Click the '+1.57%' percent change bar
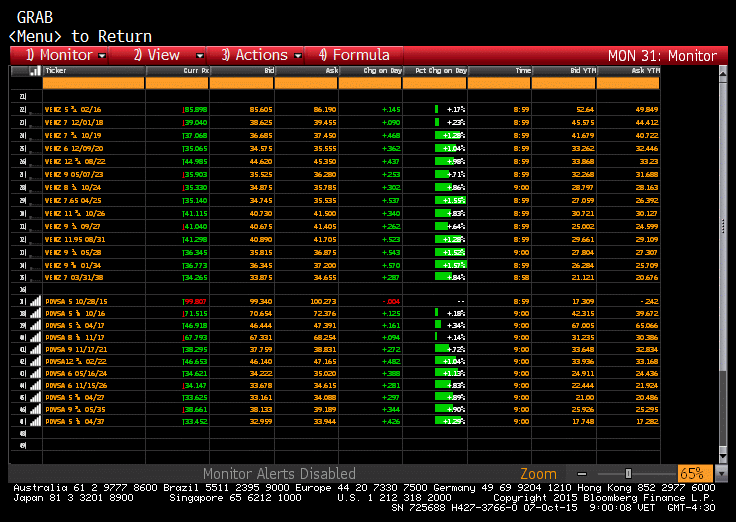This screenshot has height=522, width=736. (x=451, y=265)
